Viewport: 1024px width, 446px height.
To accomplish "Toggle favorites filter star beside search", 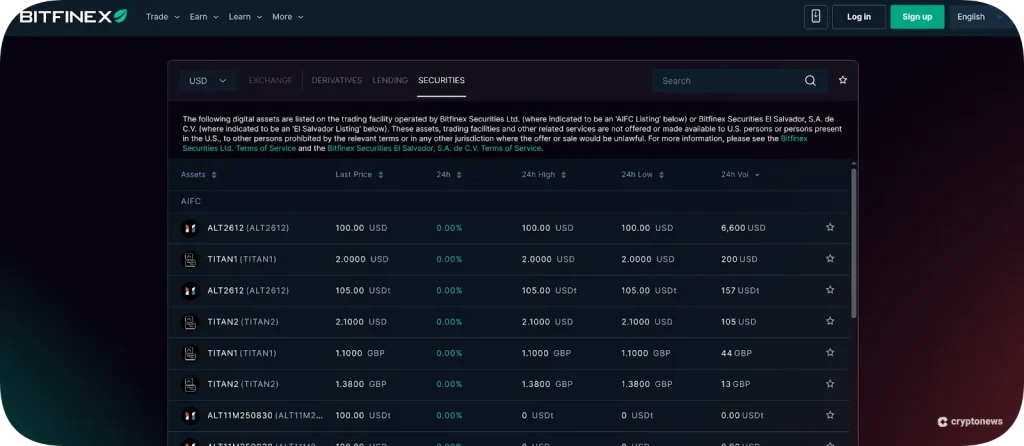I will (843, 80).
